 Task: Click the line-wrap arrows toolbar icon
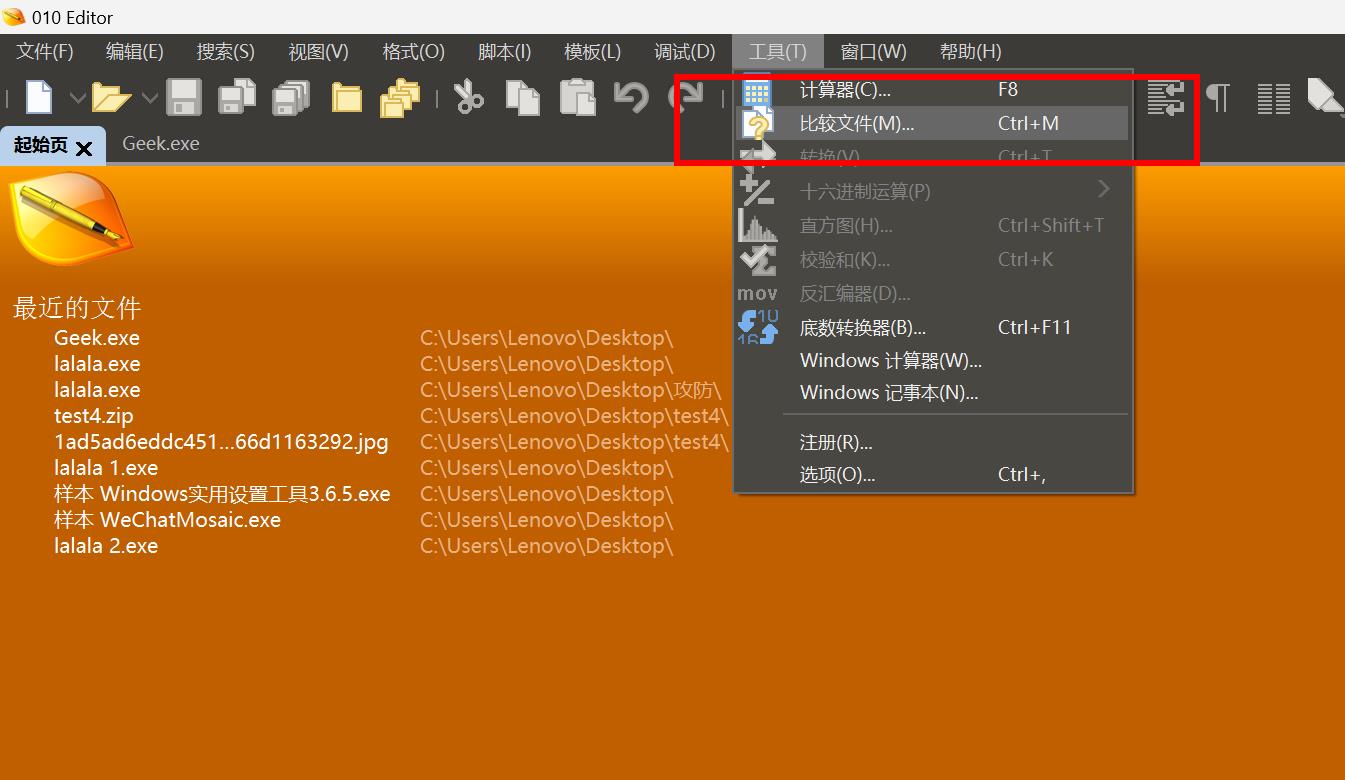[1165, 97]
